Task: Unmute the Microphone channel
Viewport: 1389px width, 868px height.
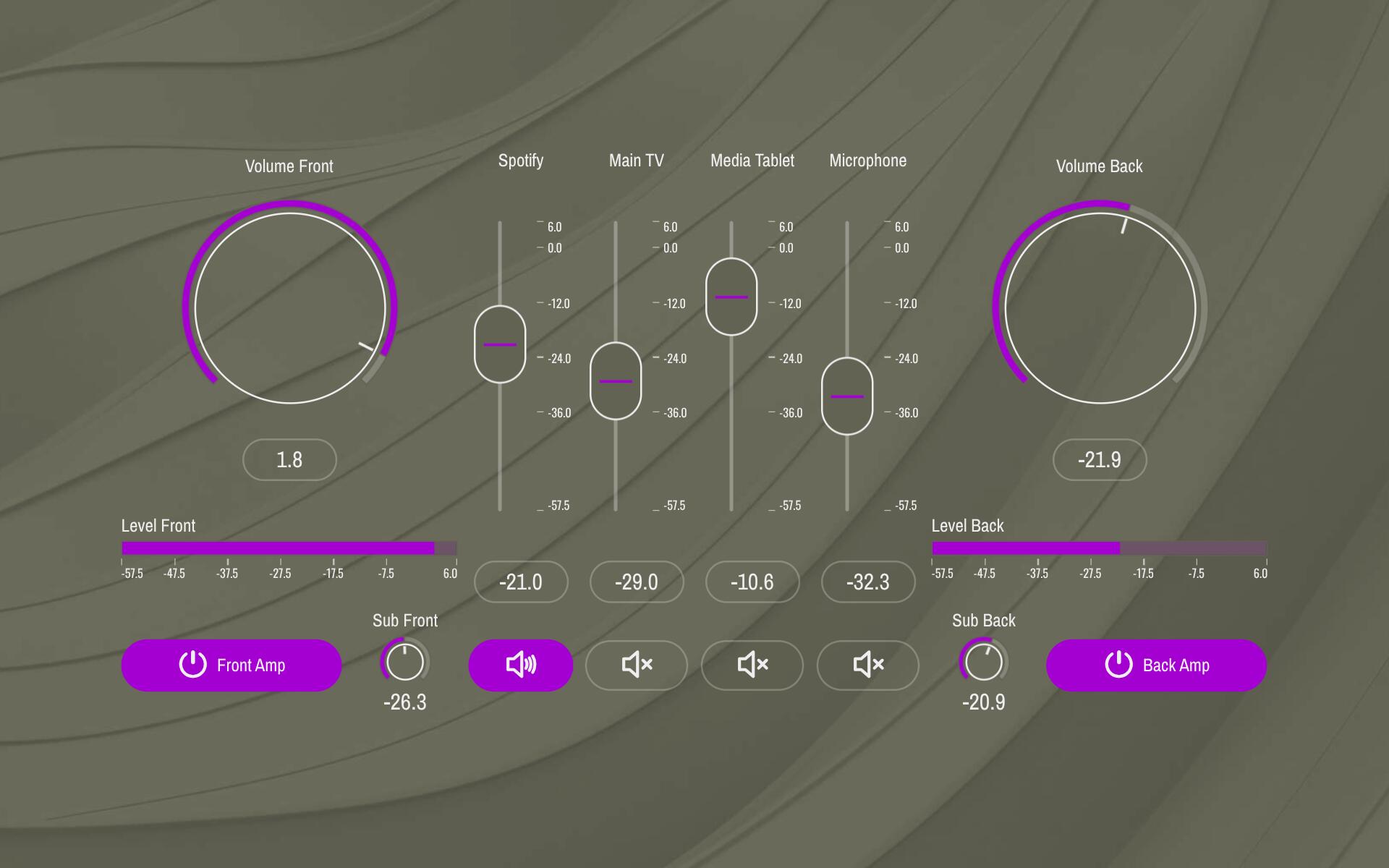Action: [x=867, y=665]
